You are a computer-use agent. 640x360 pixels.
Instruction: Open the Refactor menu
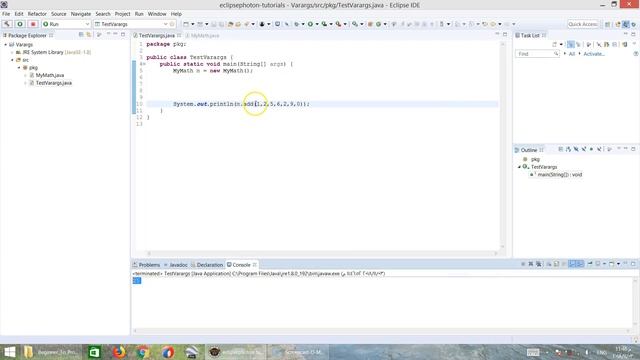(37, 14)
